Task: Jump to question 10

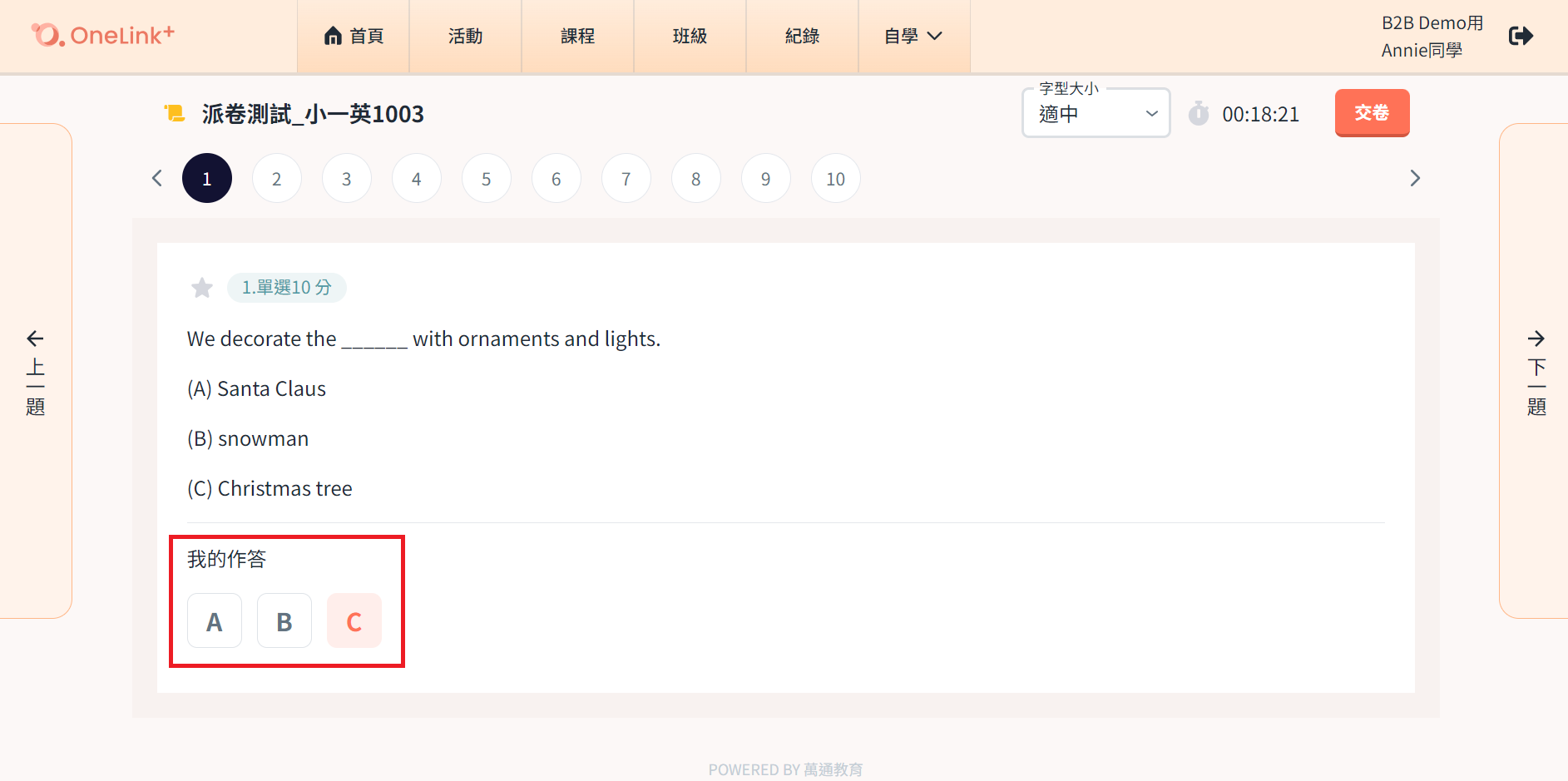Action: tap(836, 178)
